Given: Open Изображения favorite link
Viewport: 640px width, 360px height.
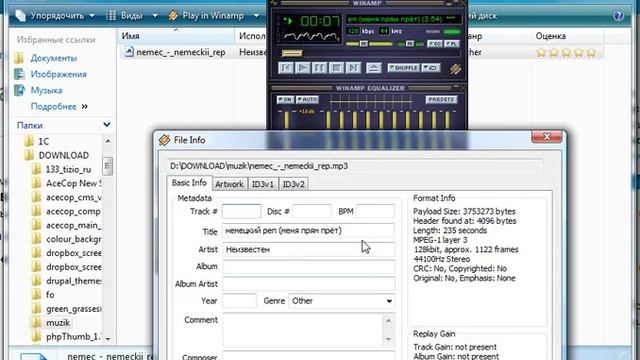Looking at the screenshot, I should tap(58, 74).
